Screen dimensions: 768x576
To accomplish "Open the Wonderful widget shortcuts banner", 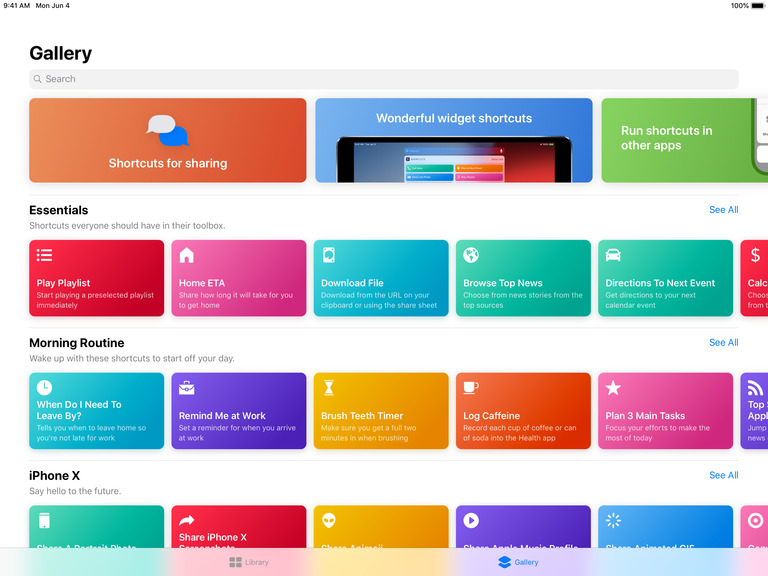I will coord(453,140).
